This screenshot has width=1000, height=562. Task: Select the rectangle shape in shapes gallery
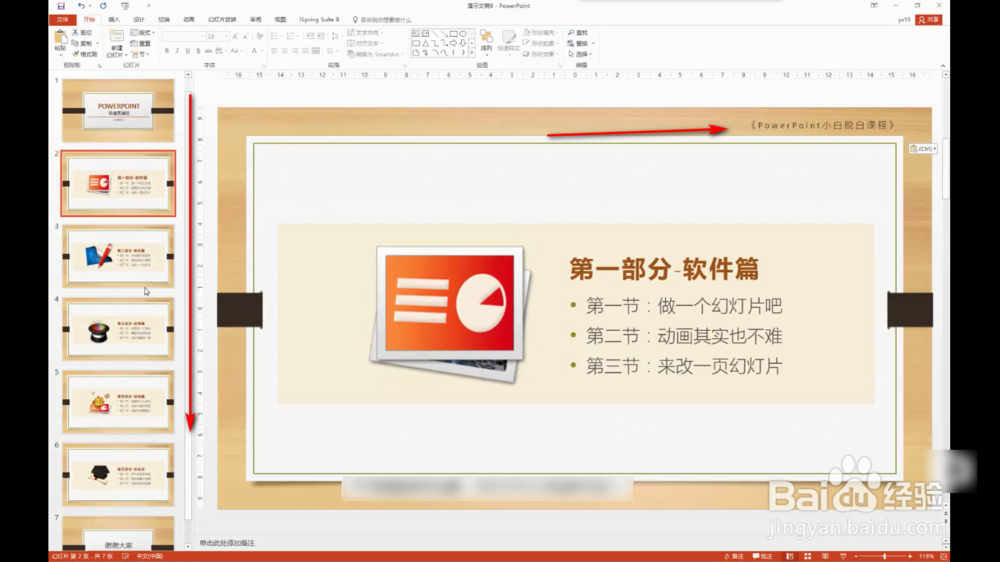click(x=453, y=34)
